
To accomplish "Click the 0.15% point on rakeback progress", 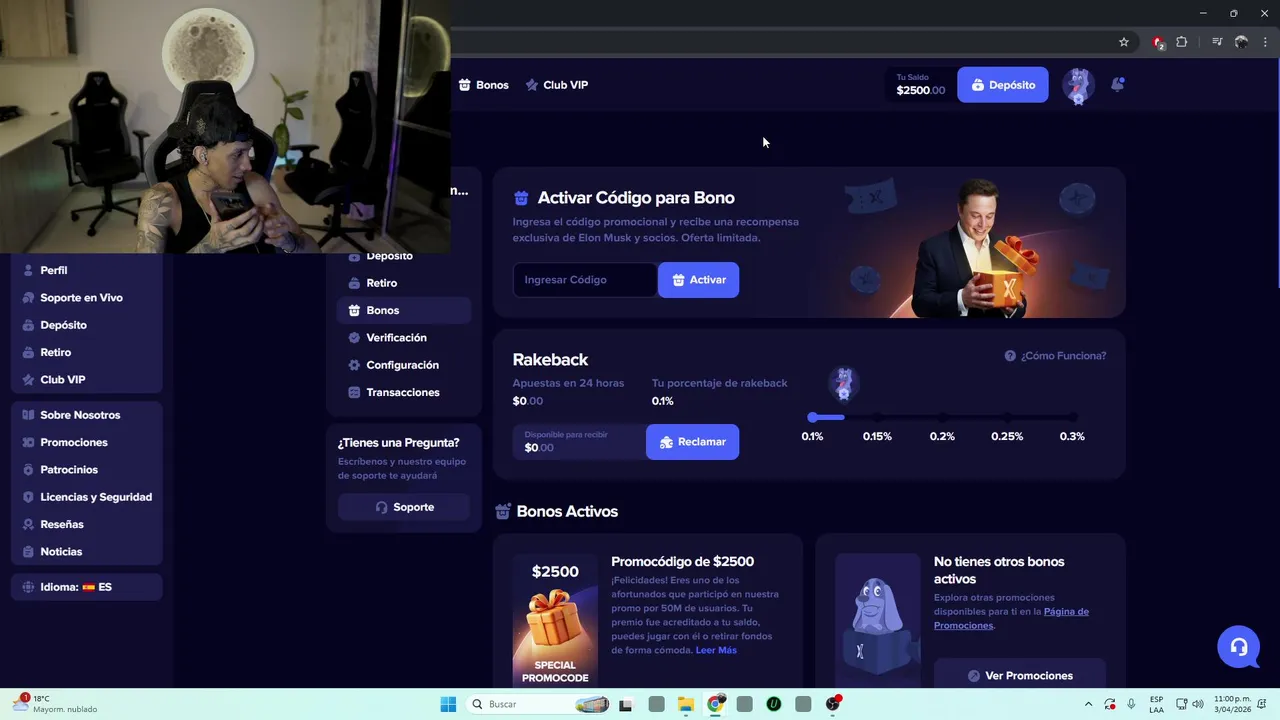I will 877,417.
